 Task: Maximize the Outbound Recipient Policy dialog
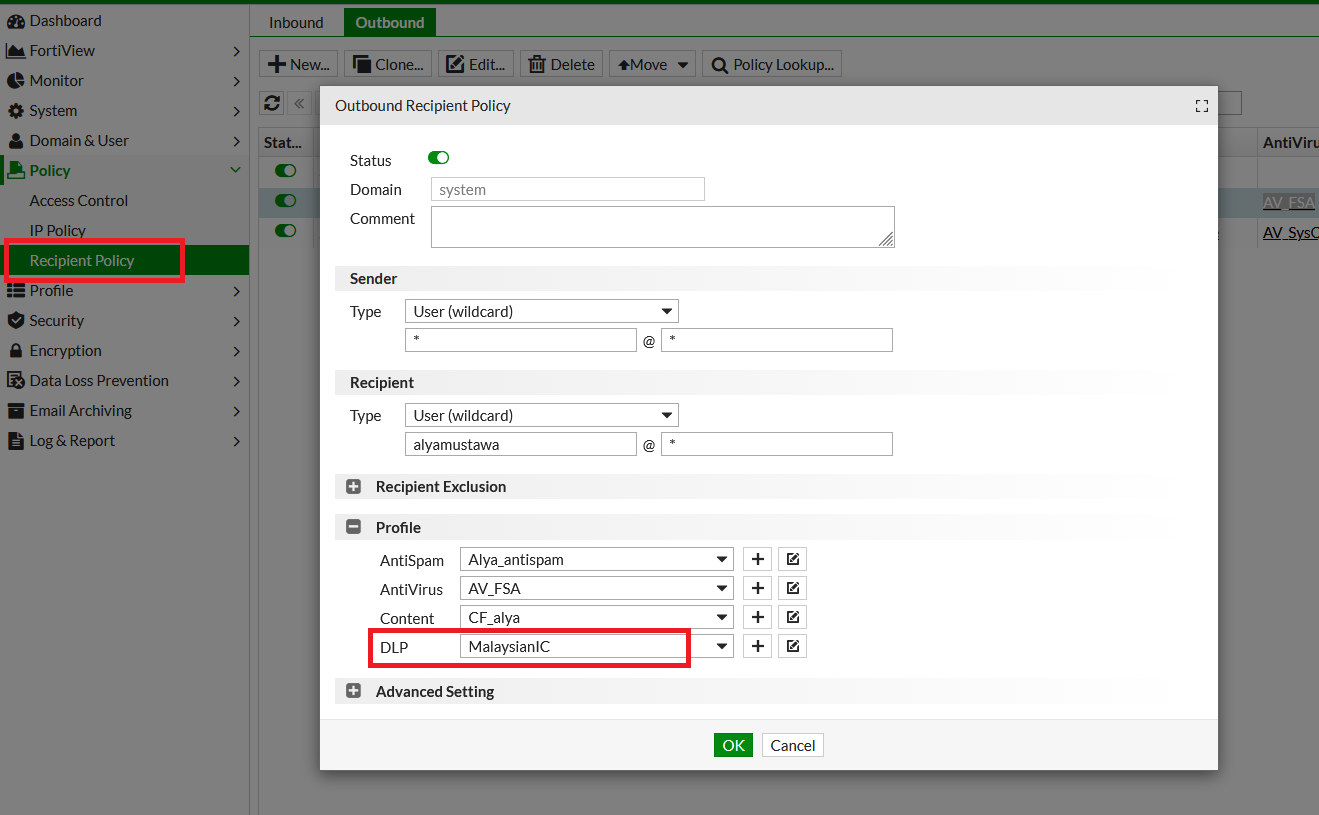tap(1202, 106)
